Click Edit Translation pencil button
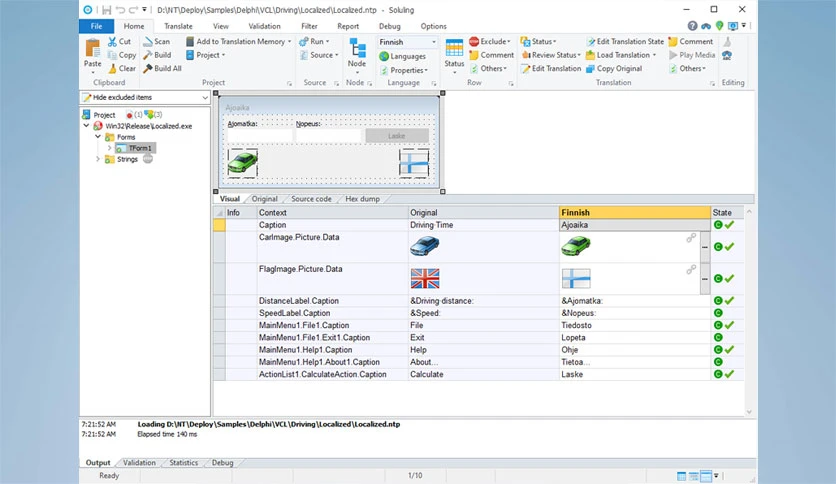Image resolution: width=836 pixels, height=484 pixels. 551,68
